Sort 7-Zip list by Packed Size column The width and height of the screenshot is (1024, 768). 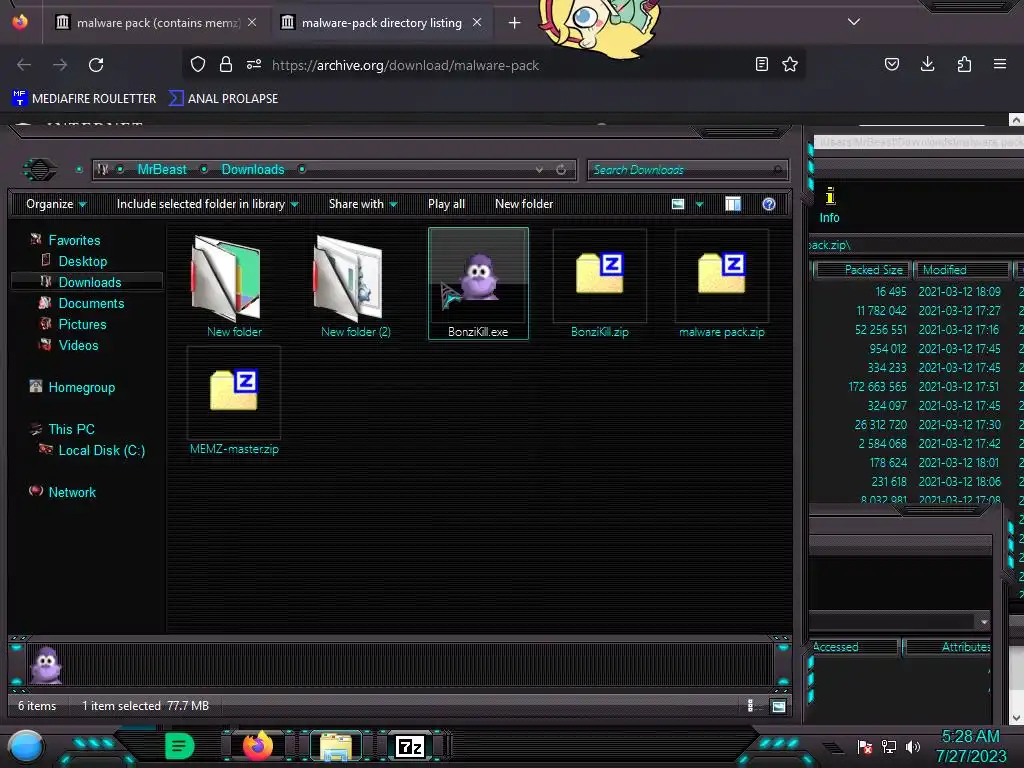point(861,270)
